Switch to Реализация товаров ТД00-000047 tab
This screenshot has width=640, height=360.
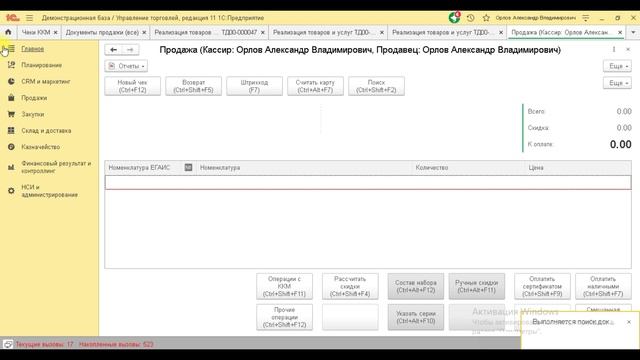pos(206,32)
